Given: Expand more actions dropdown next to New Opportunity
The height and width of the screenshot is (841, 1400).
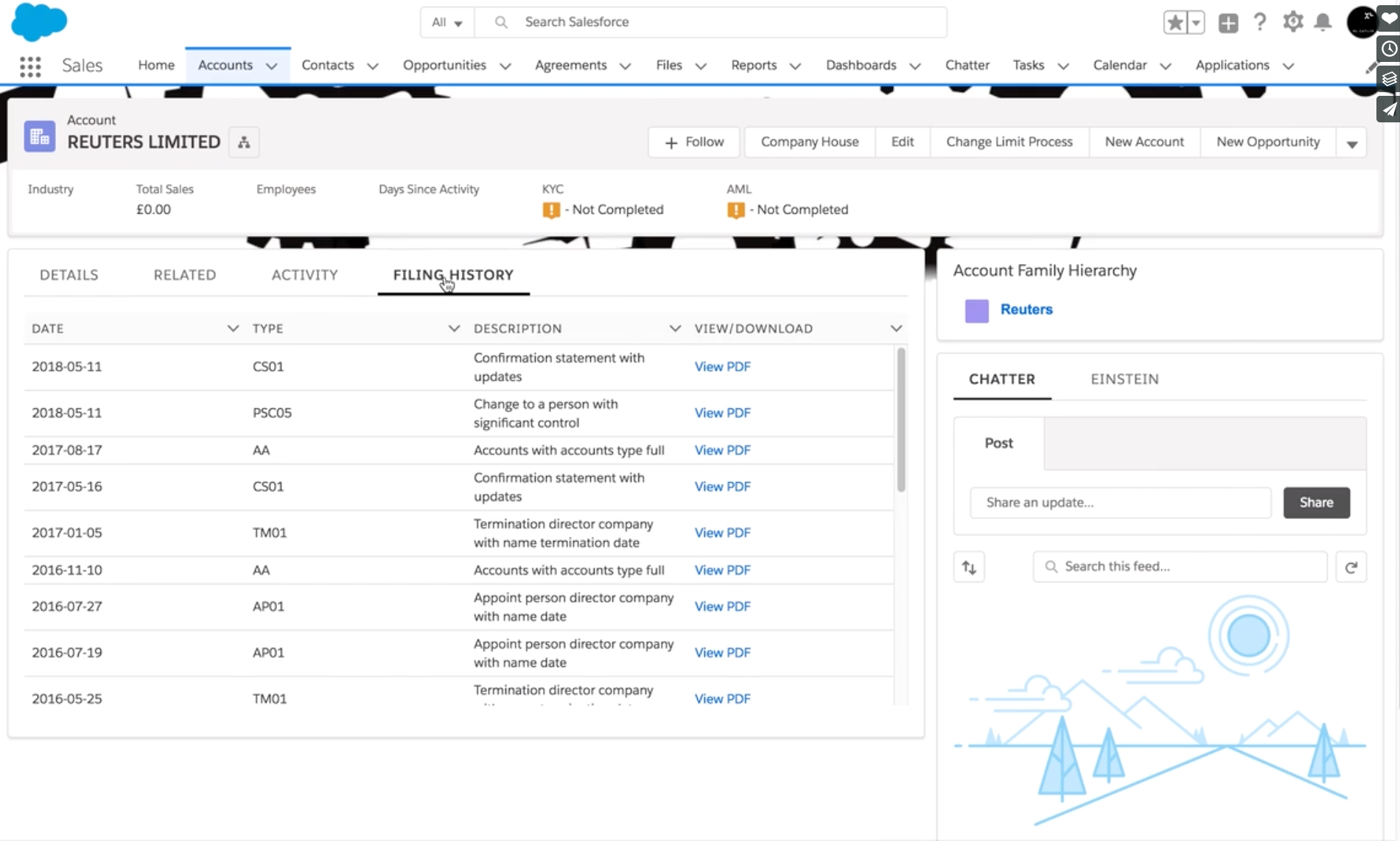Looking at the screenshot, I should point(1351,143).
